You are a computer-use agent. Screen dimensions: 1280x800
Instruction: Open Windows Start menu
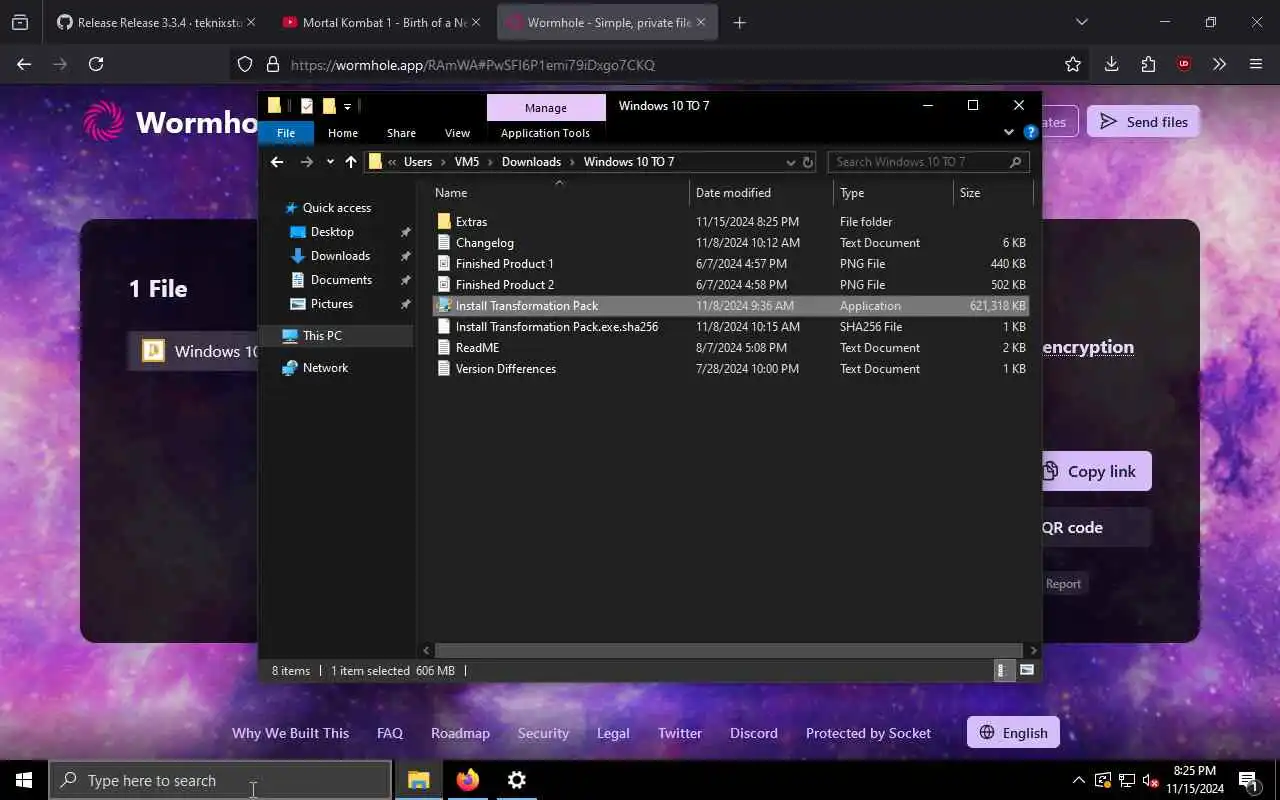24,780
